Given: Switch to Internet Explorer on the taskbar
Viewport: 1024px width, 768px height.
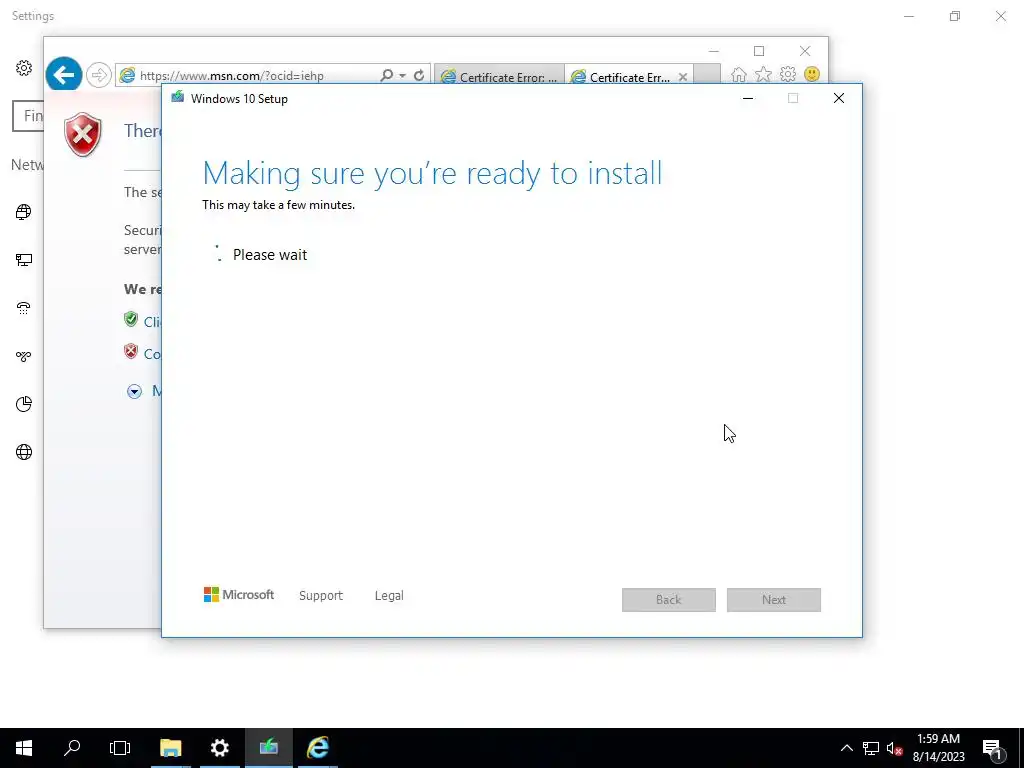Looking at the screenshot, I should pyautogui.click(x=317, y=748).
